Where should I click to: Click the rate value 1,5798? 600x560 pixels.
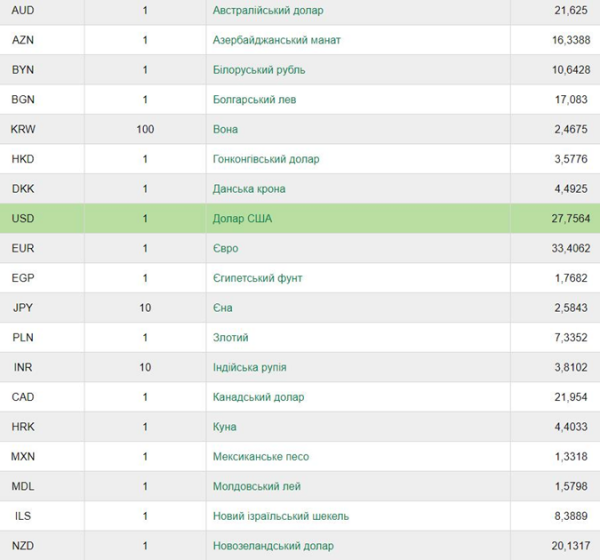point(571,487)
